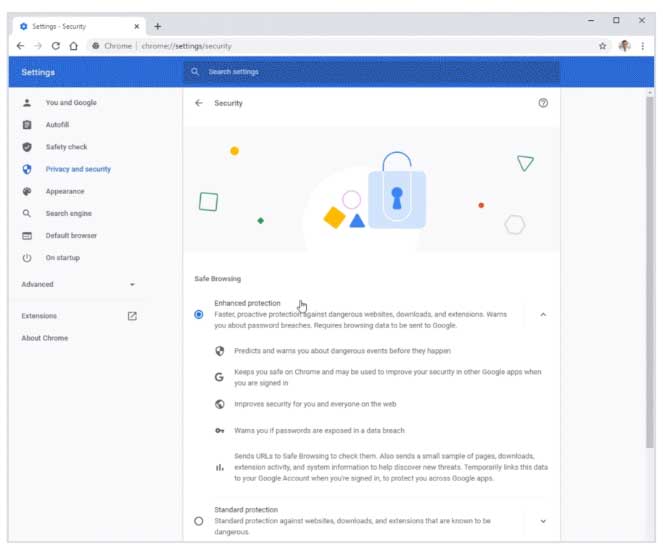Open the Extensions page link

[x=39, y=316]
